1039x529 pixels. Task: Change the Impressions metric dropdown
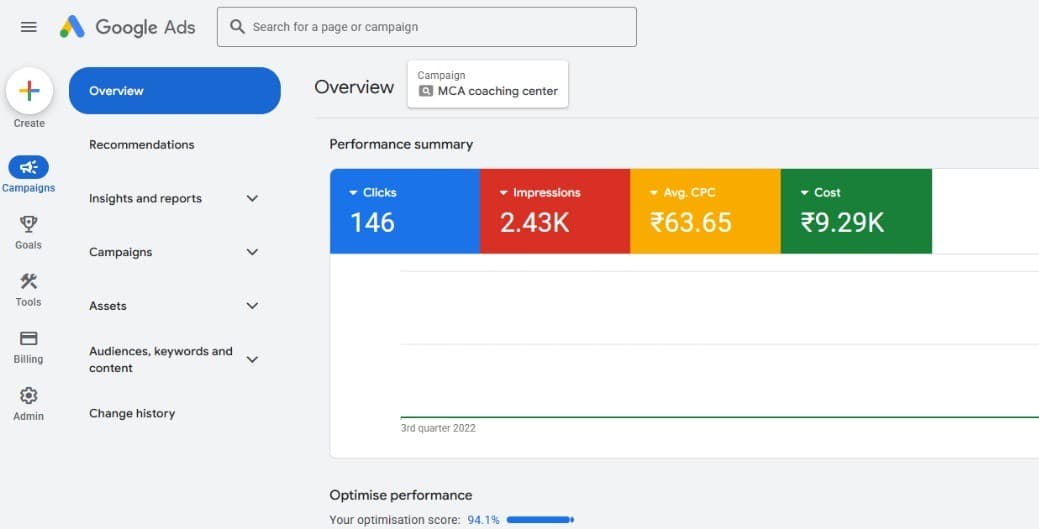coord(503,193)
